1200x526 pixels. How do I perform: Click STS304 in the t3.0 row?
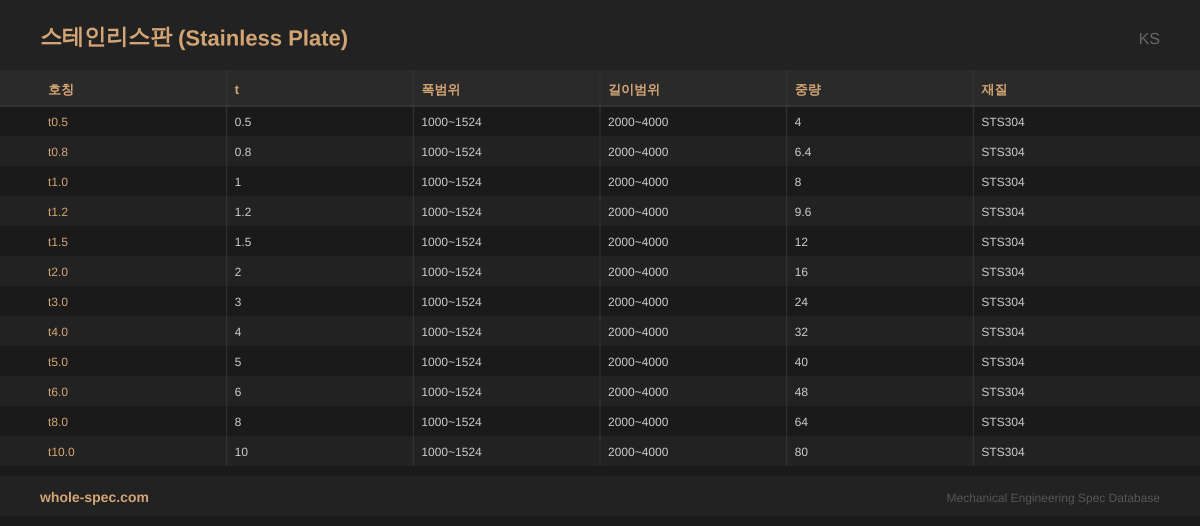tap(1002, 302)
